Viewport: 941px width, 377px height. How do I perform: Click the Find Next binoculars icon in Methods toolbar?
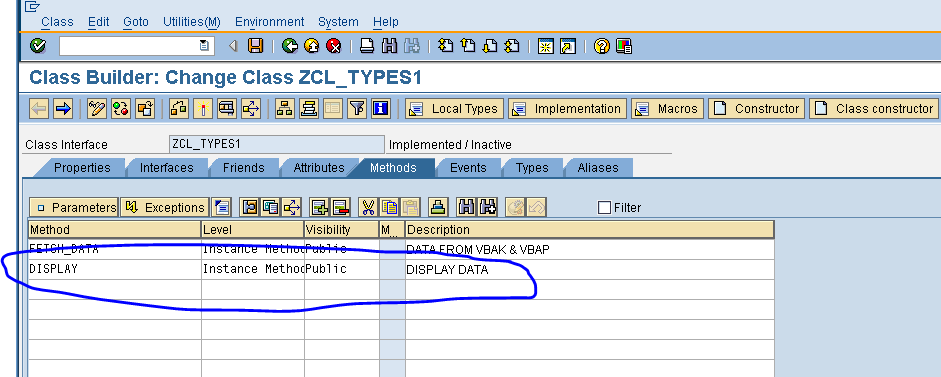(x=487, y=207)
